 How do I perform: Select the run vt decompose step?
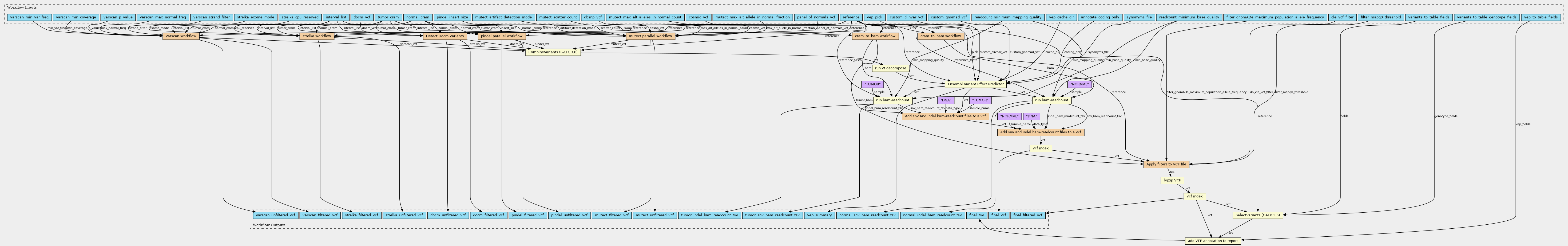[891, 68]
